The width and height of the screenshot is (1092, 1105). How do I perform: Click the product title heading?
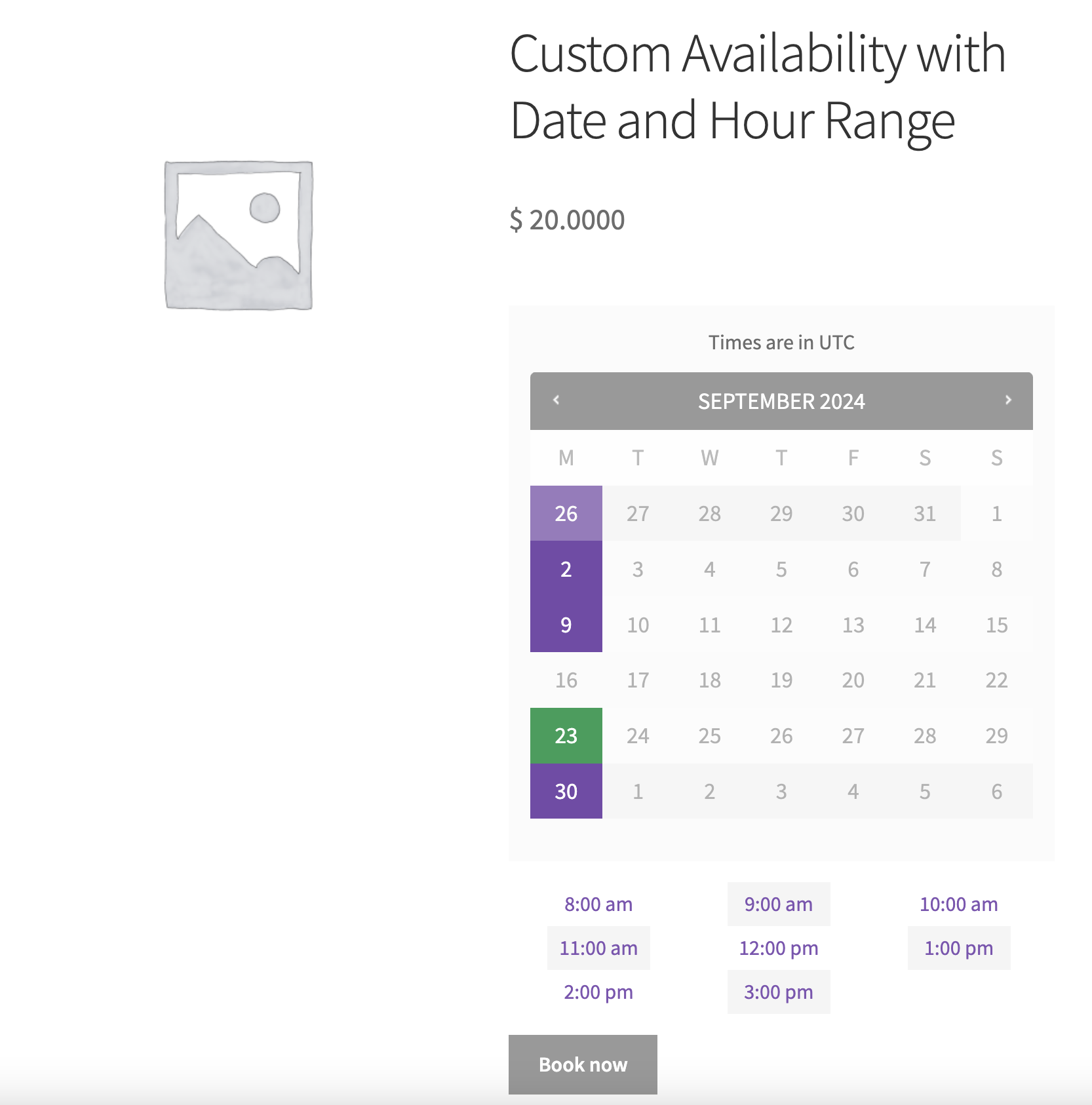pyautogui.click(x=757, y=87)
